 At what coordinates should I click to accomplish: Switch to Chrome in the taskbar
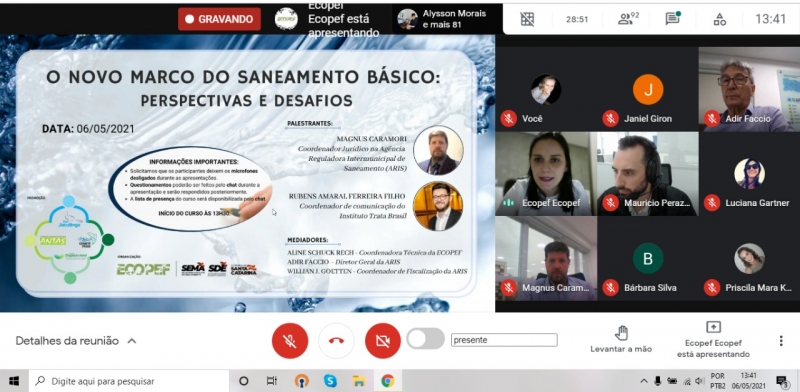pos(387,381)
